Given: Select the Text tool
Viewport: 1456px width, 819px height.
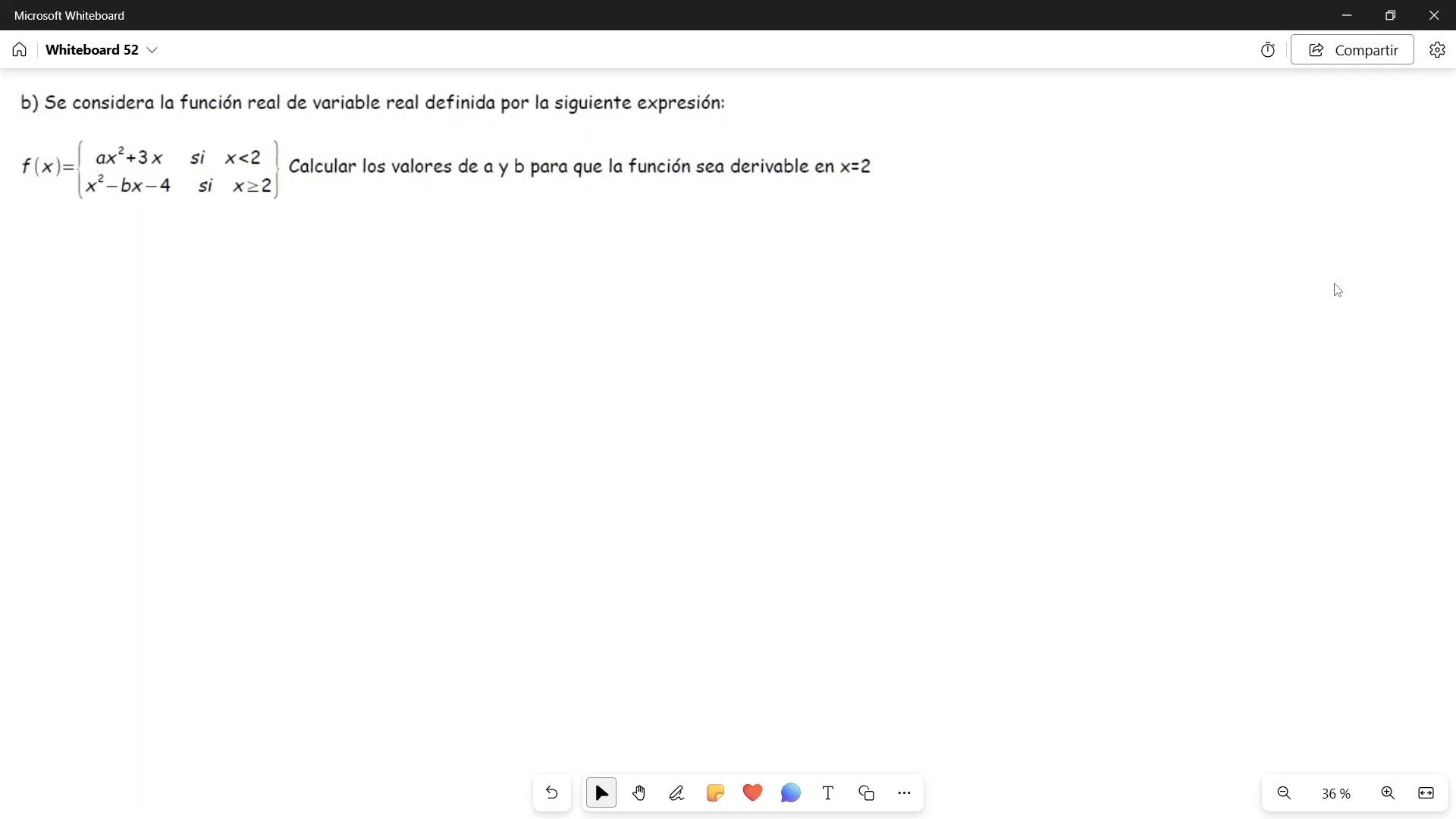Looking at the screenshot, I should point(828,793).
